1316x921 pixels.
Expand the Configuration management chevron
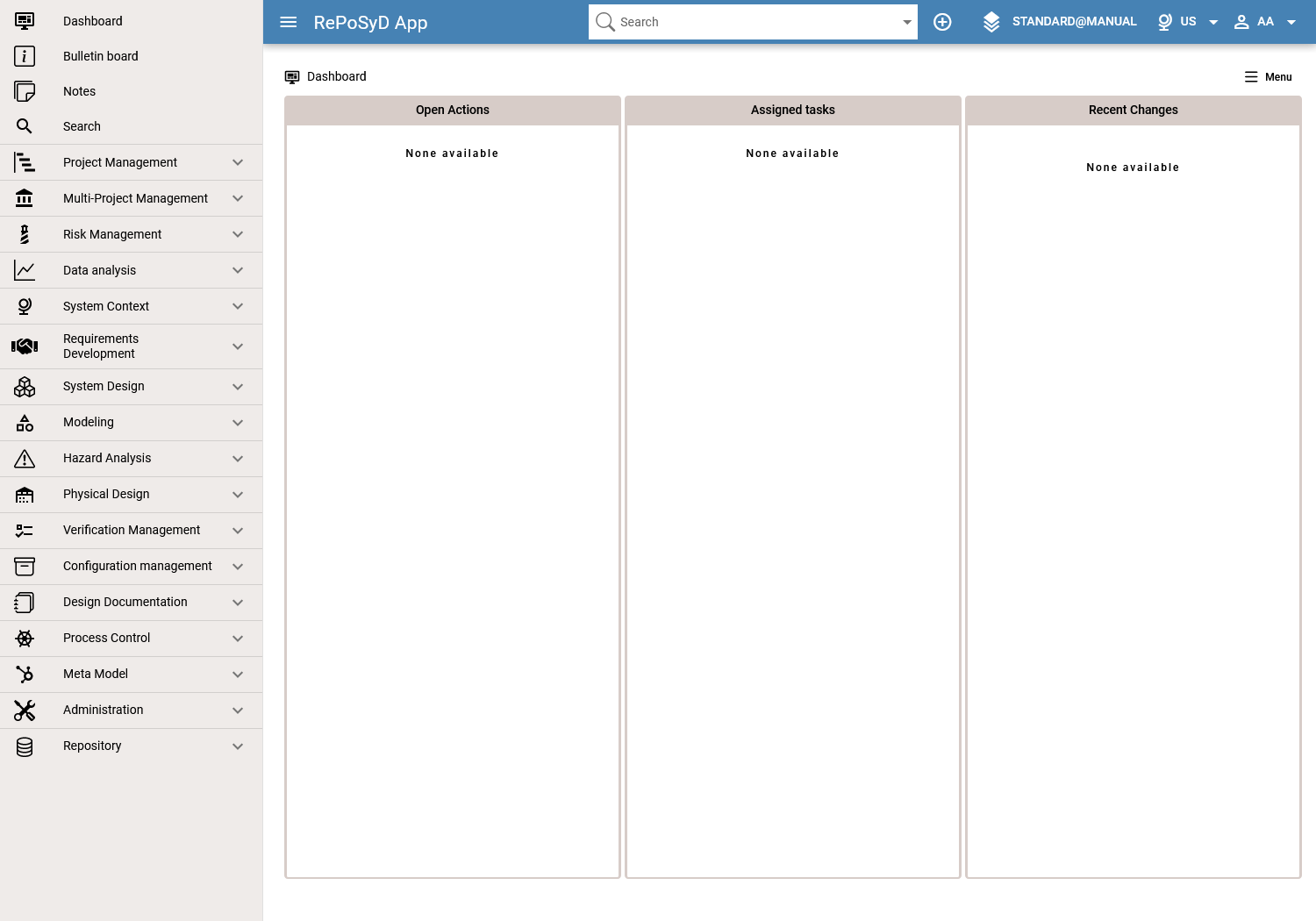coord(238,566)
